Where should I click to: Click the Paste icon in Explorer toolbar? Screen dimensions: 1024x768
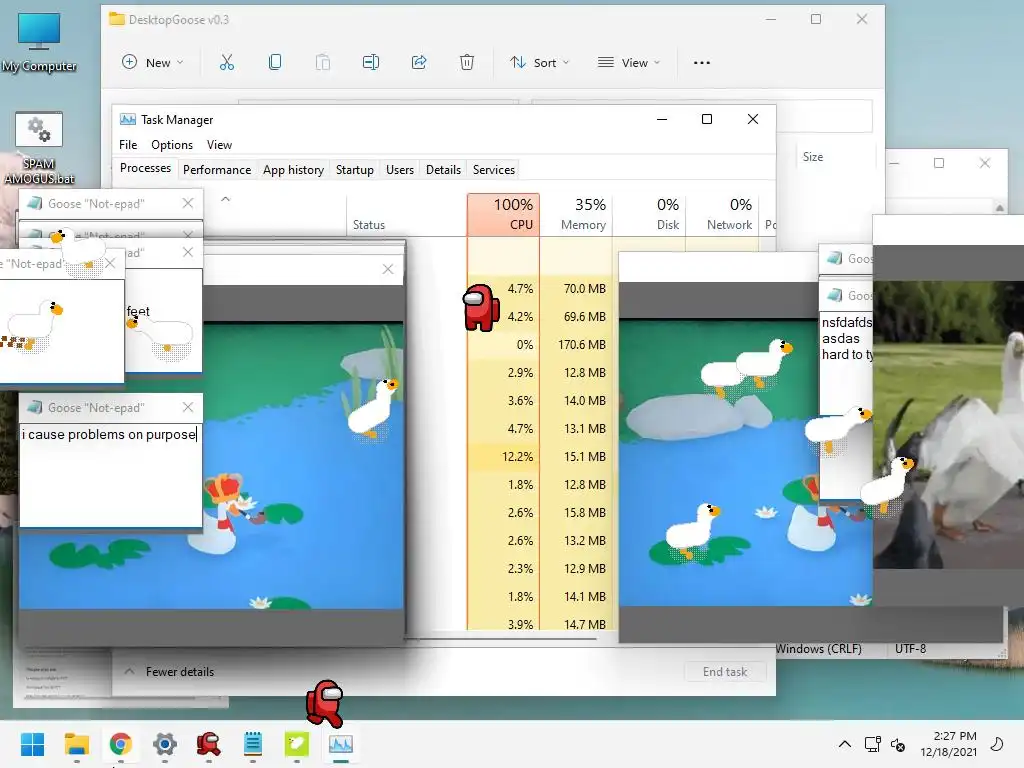pyautogui.click(x=323, y=63)
